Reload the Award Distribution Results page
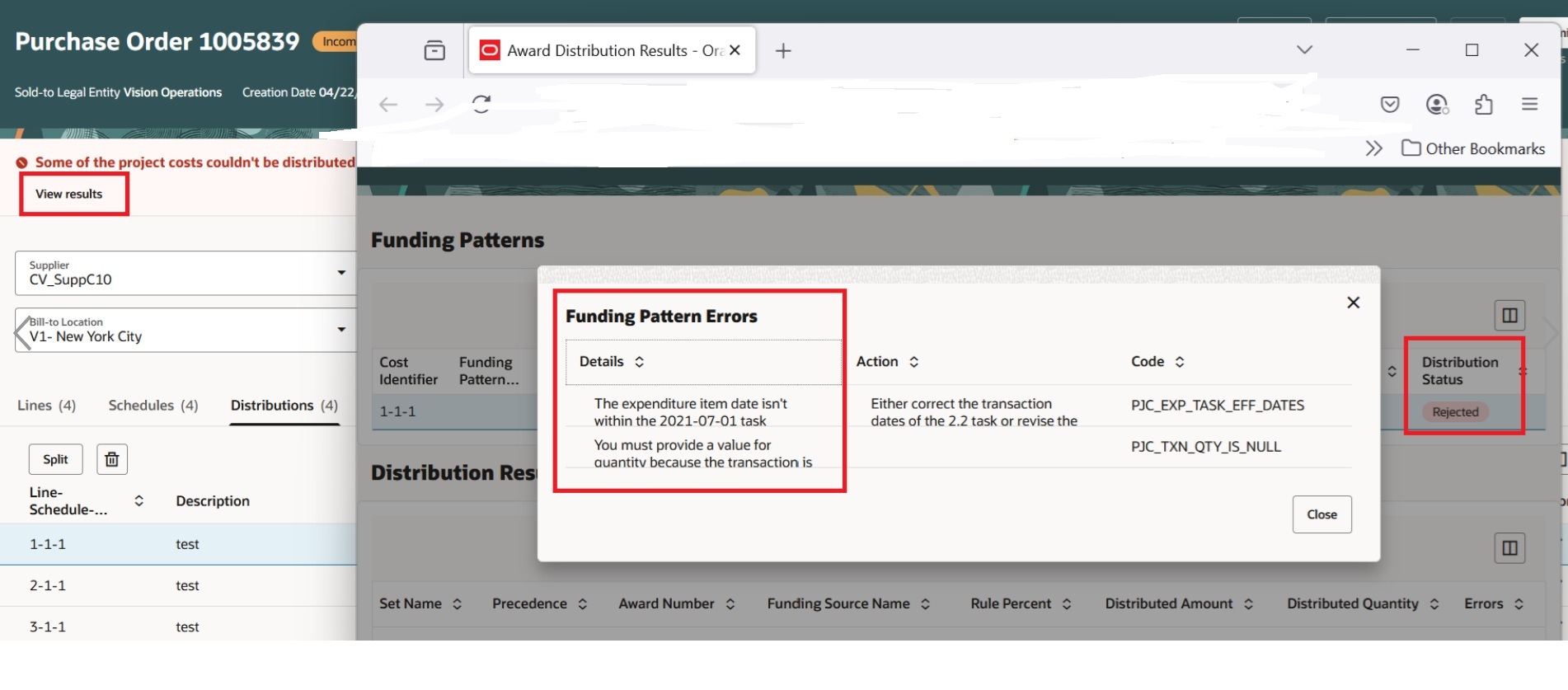This screenshot has height=690, width=1568. pyautogui.click(x=481, y=104)
